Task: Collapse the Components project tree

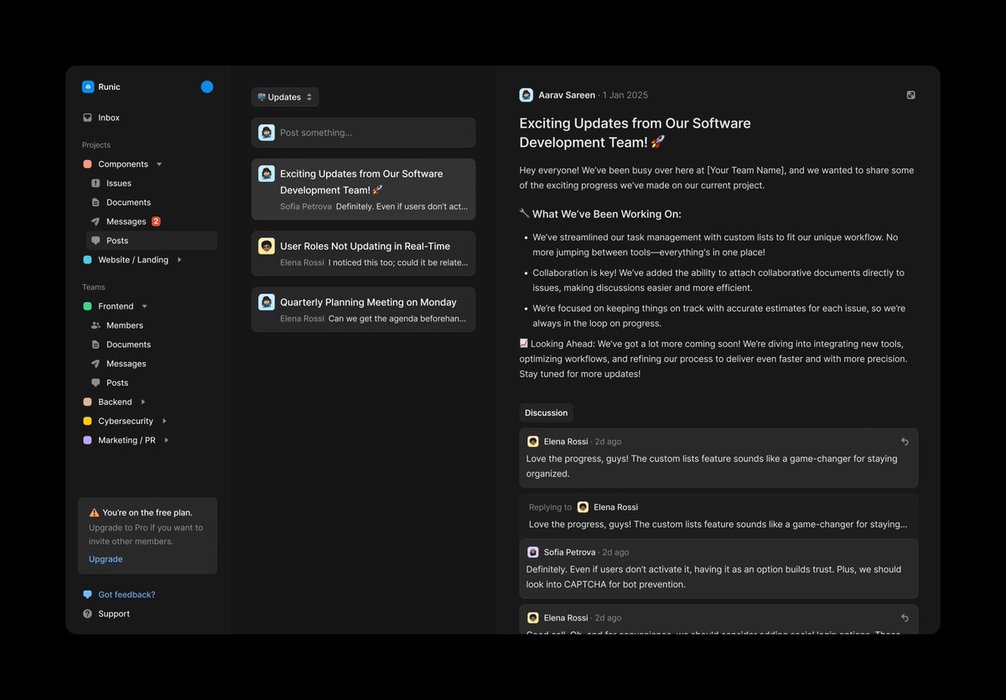Action: (159, 164)
